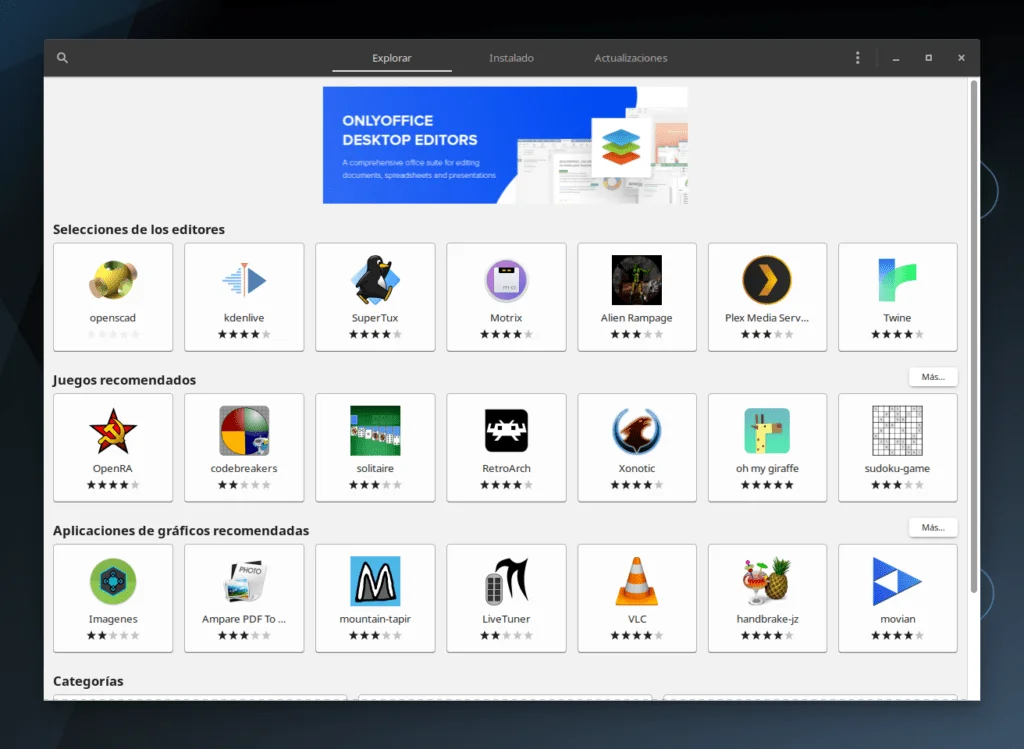Open the sudoku-game grid icon
This screenshot has height=749, width=1024.
tap(897, 431)
